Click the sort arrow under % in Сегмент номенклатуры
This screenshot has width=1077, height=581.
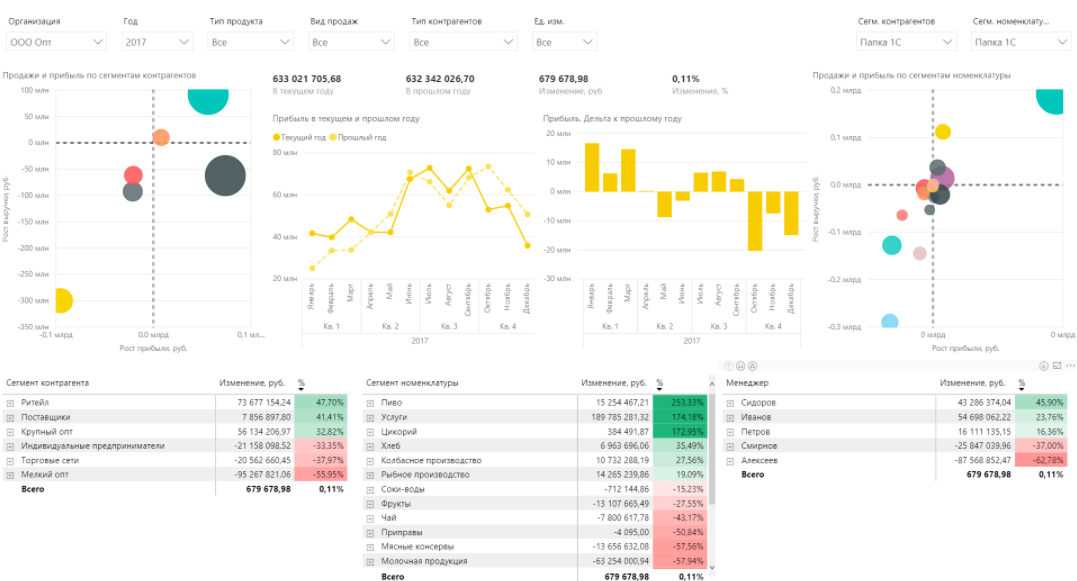[660, 388]
